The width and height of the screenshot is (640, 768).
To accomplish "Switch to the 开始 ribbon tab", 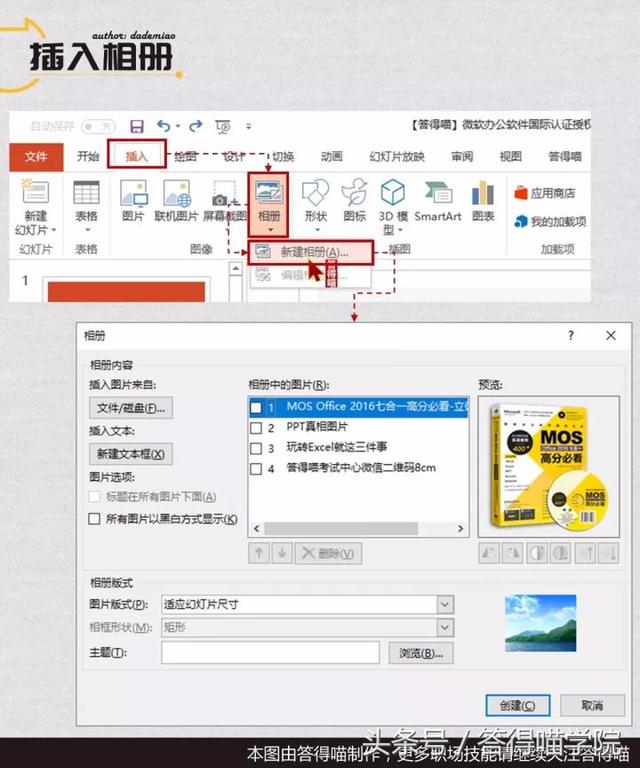I will click(x=88, y=156).
